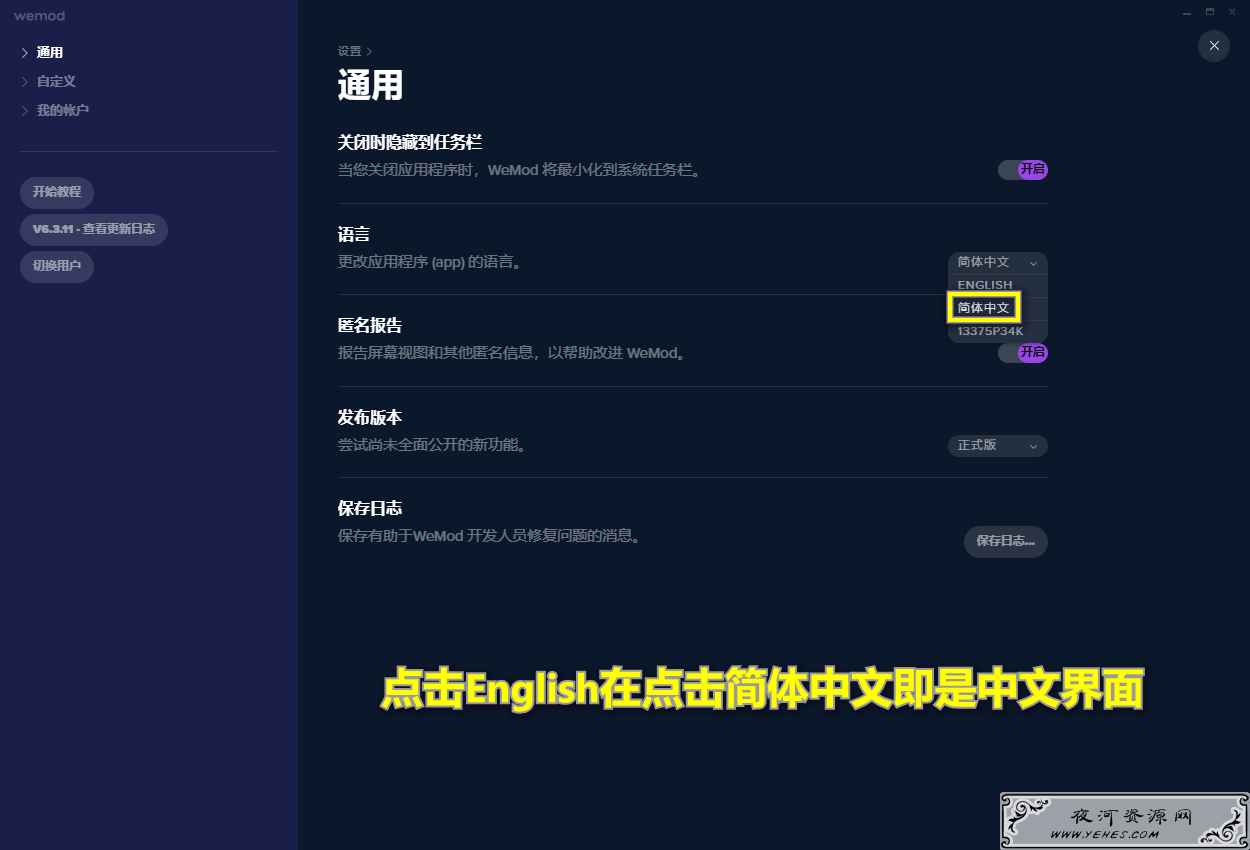This screenshot has height=850, width=1250.
Task: Click description 尝试尚未全面公开的新功能。
Action: (432, 445)
